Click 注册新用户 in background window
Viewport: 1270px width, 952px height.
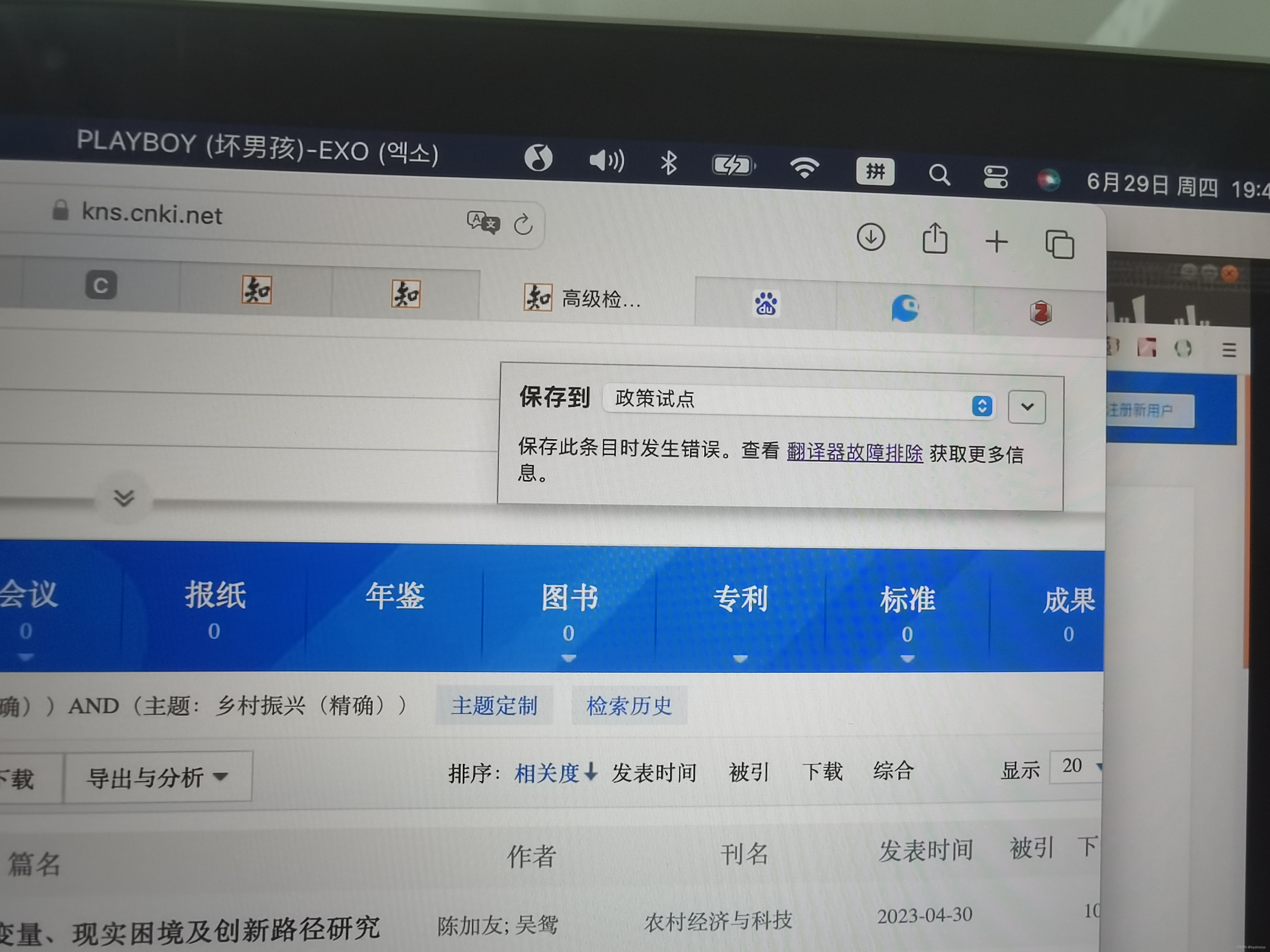click(x=1140, y=410)
